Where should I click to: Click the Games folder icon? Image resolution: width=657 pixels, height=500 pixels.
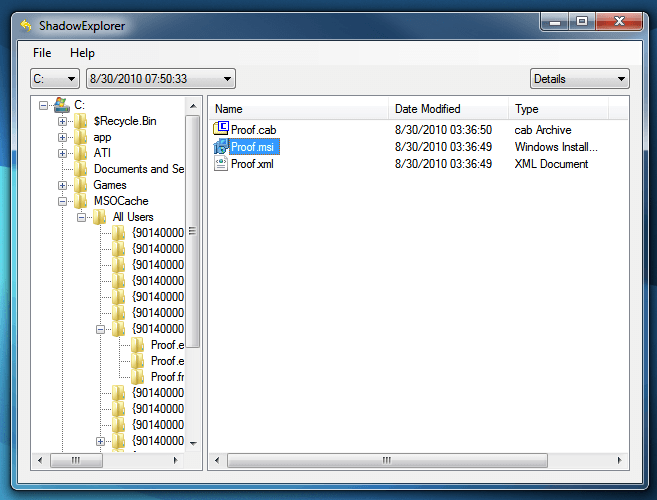(81, 185)
